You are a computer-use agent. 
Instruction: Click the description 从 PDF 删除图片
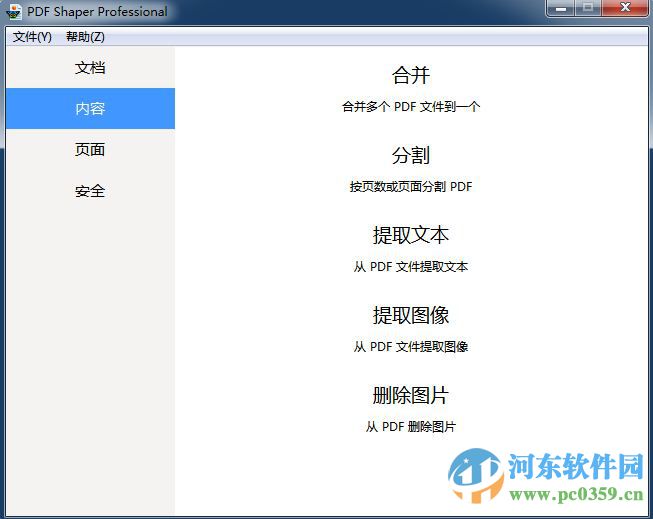[x=411, y=427]
